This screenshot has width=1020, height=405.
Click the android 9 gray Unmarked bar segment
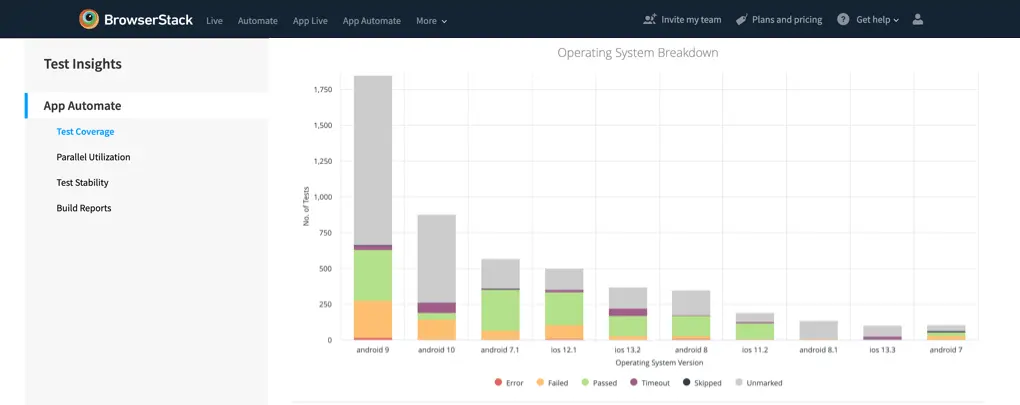pos(373,160)
